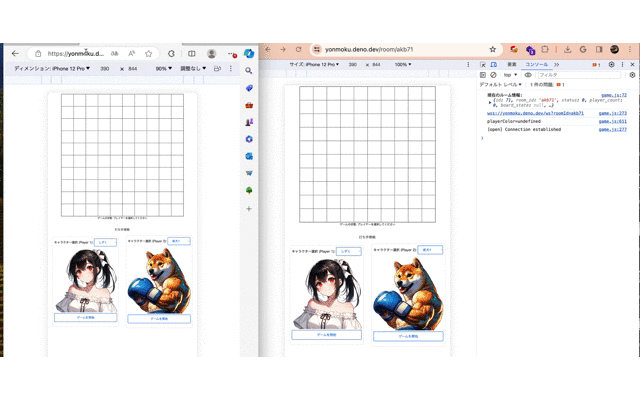Open Edge sidebar Microsoft 365 icon

(249, 139)
